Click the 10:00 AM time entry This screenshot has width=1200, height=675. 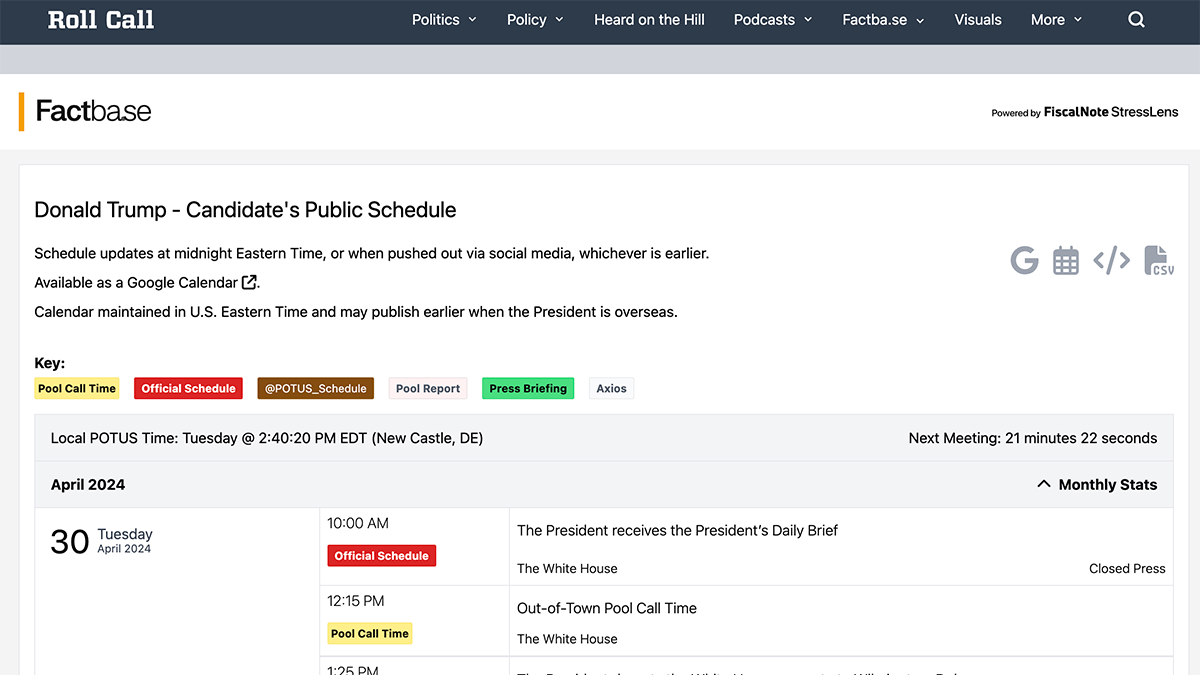(x=358, y=523)
